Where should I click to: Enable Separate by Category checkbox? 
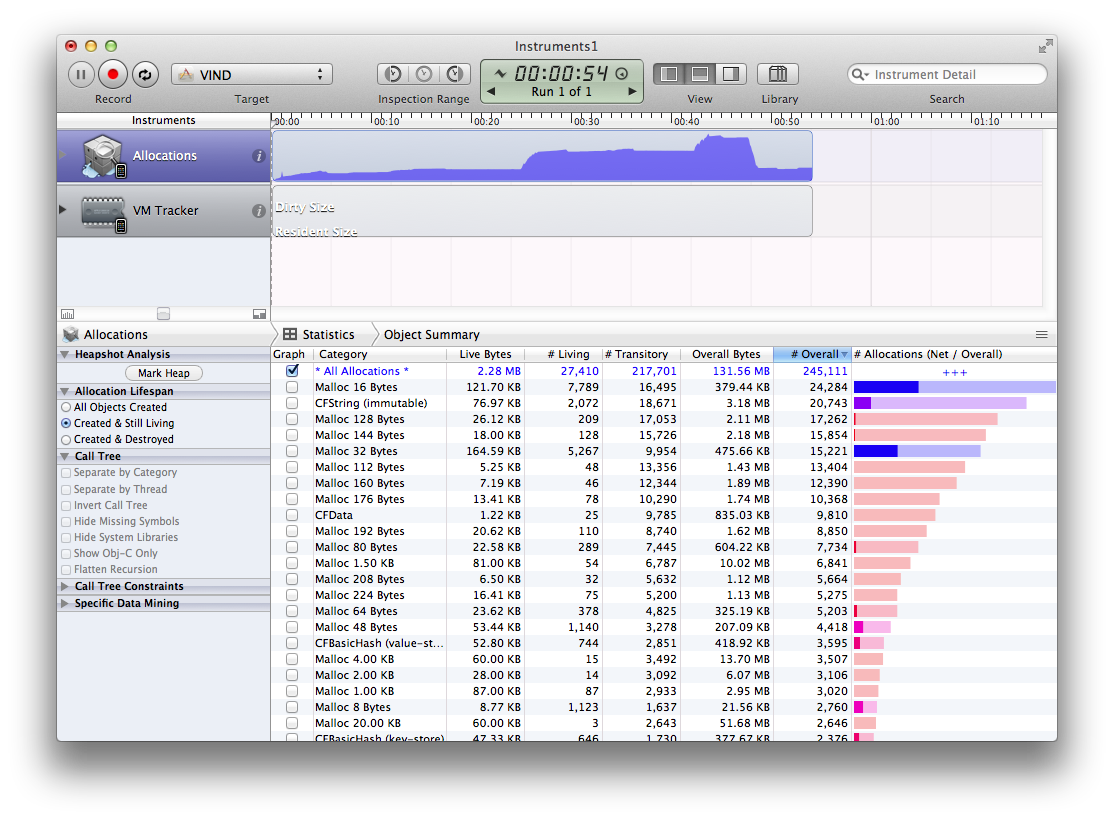click(66, 473)
